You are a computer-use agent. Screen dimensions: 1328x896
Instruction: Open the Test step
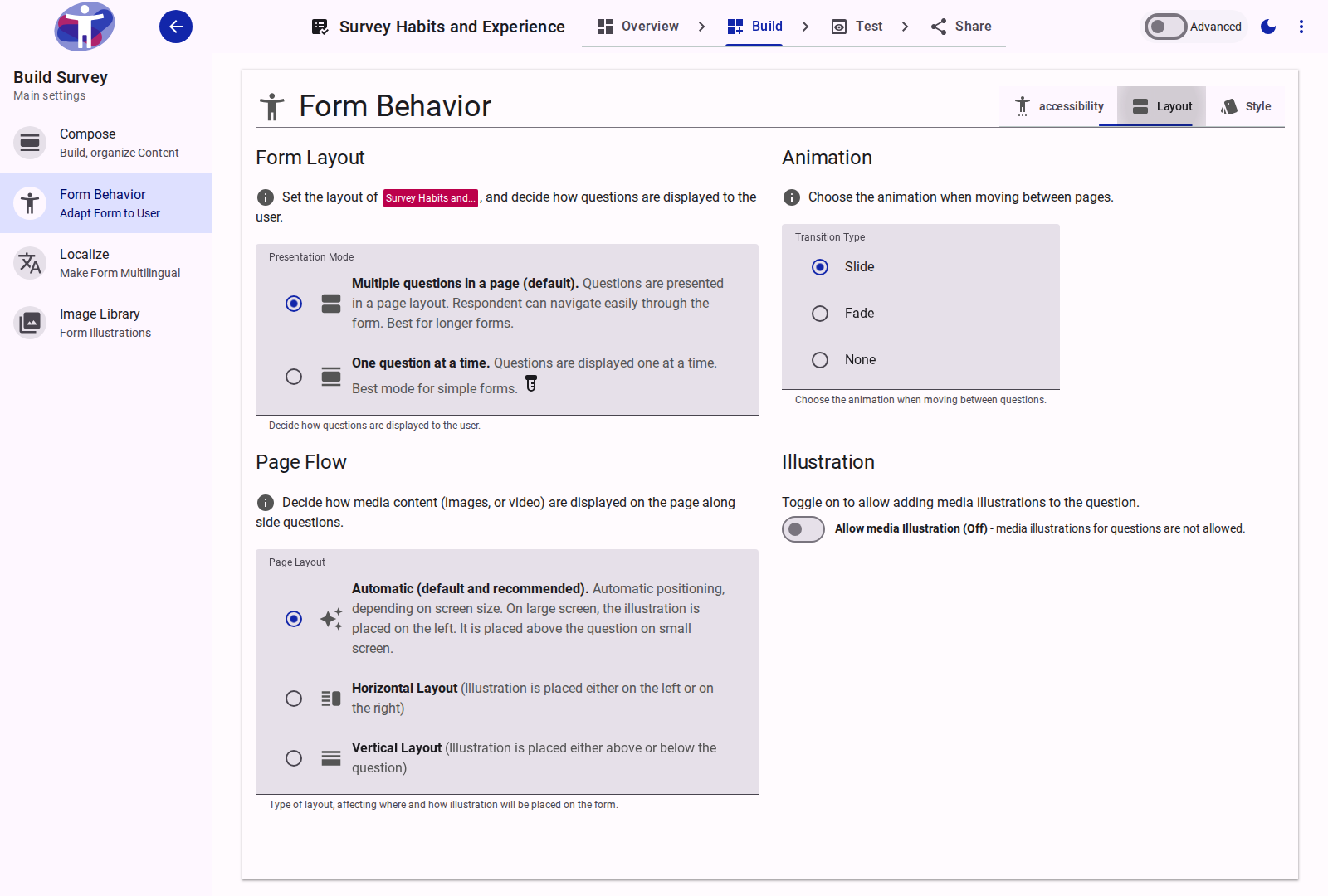857,27
